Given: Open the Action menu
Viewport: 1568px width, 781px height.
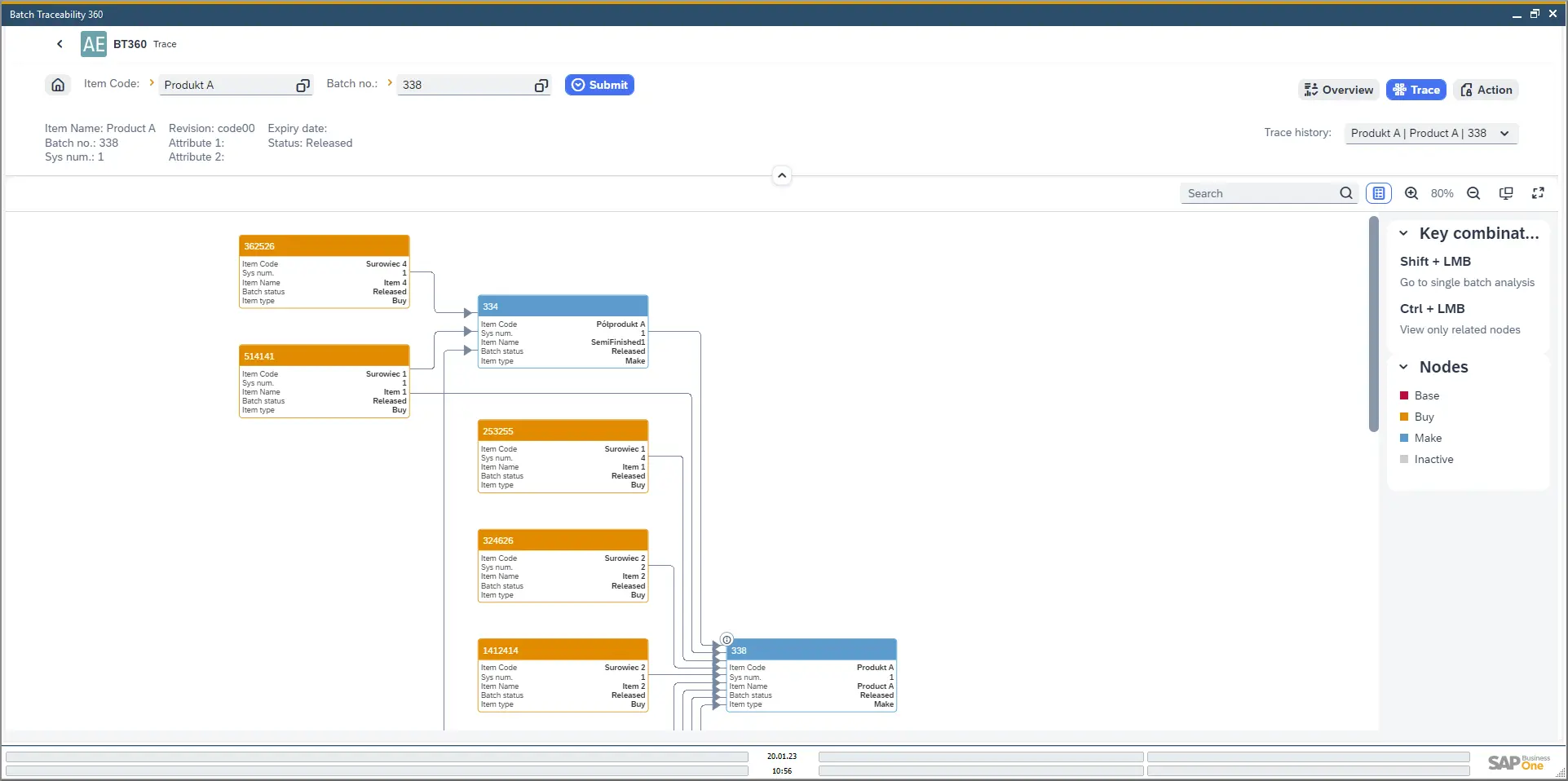Looking at the screenshot, I should [1485, 90].
